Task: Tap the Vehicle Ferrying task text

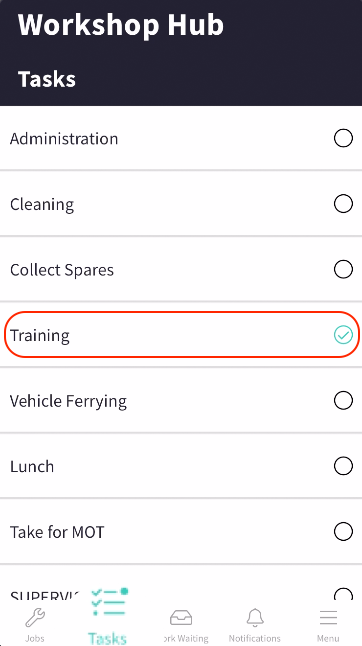Action: tap(68, 401)
